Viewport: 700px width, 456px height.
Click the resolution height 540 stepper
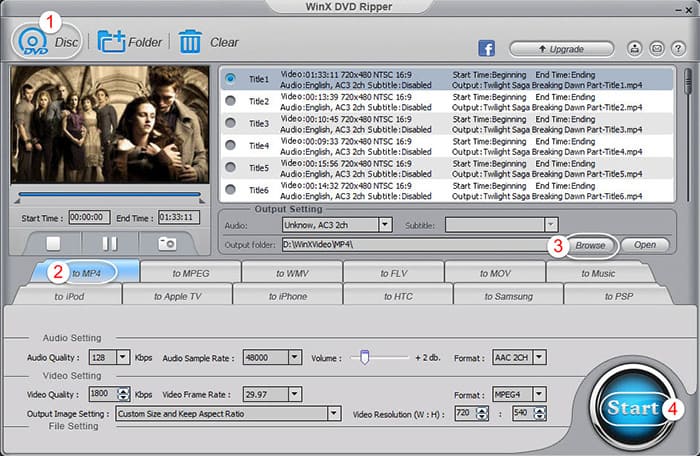tap(540, 414)
